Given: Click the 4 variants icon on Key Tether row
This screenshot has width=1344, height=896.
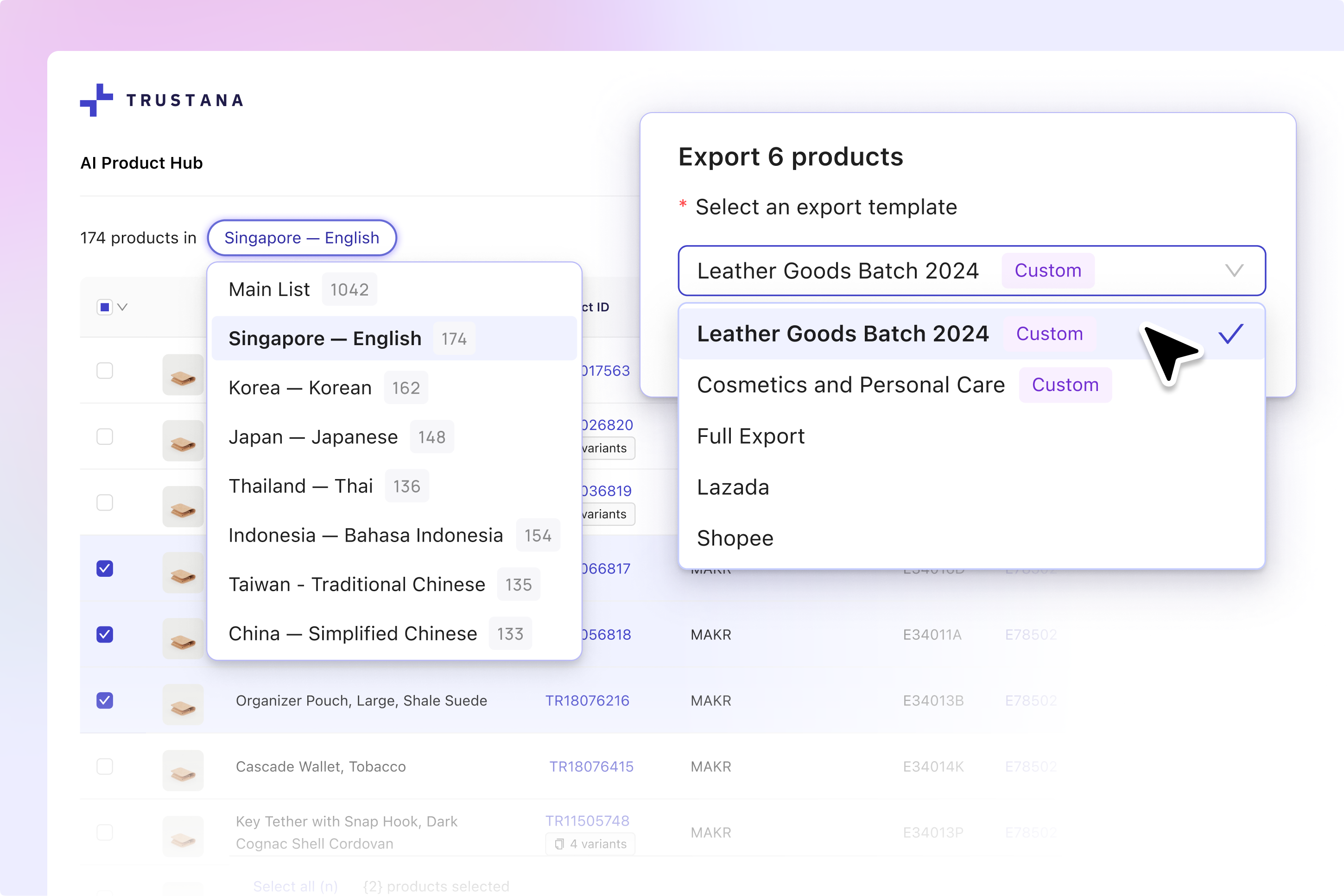Looking at the screenshot, I should [x=559, y=844].
